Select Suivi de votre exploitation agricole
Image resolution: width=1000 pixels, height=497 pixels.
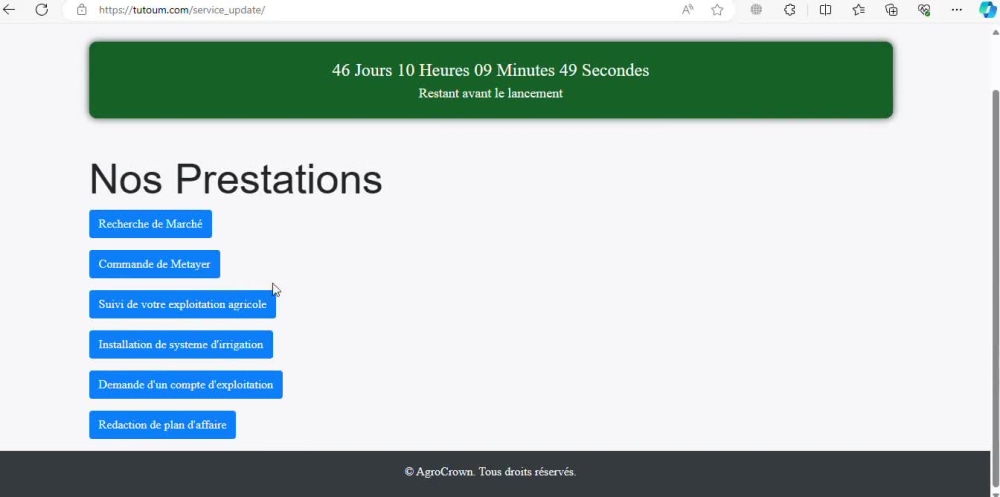click(182, 304)
